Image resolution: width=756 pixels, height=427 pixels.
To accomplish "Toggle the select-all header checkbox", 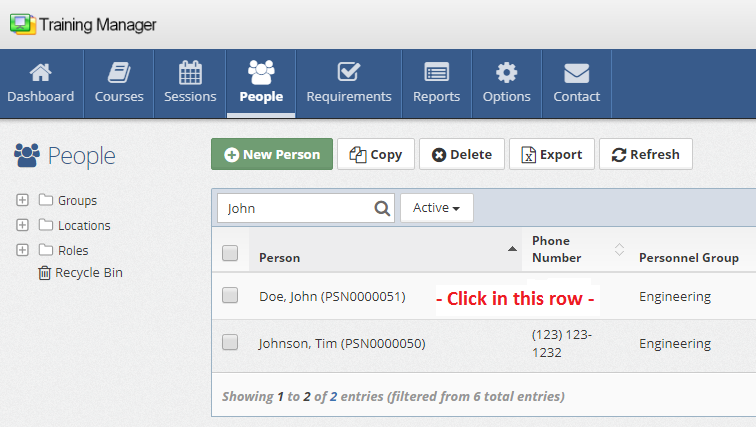I will pyautogui.click(x=230, y=253).
